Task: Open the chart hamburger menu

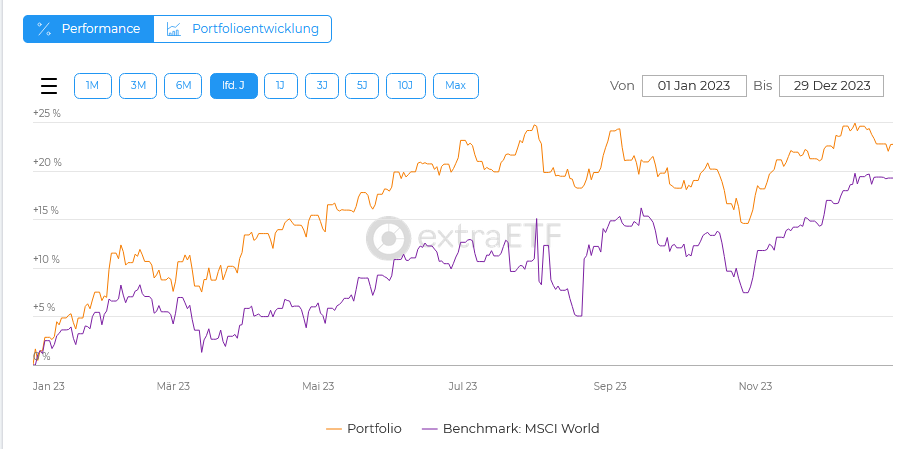Action: tap(49, 86)
